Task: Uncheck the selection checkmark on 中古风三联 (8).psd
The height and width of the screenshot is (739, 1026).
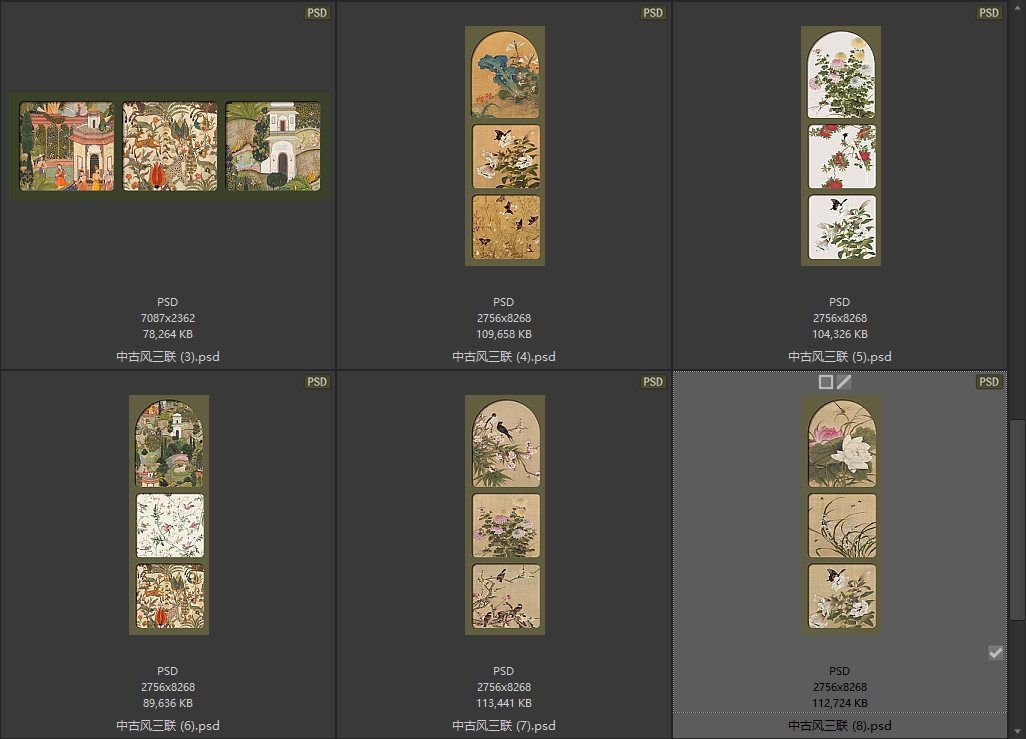Action: tap(995, 653)
